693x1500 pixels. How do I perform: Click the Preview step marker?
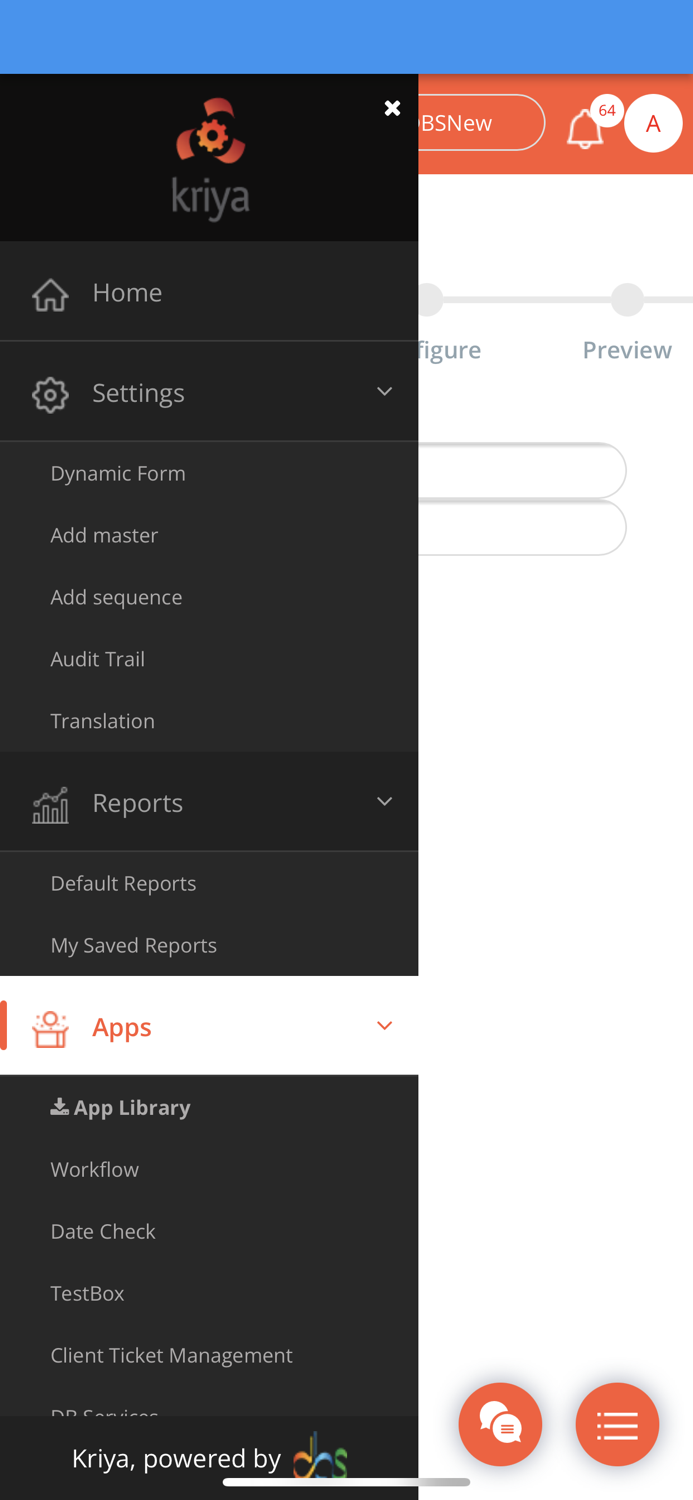pos(628,299)
